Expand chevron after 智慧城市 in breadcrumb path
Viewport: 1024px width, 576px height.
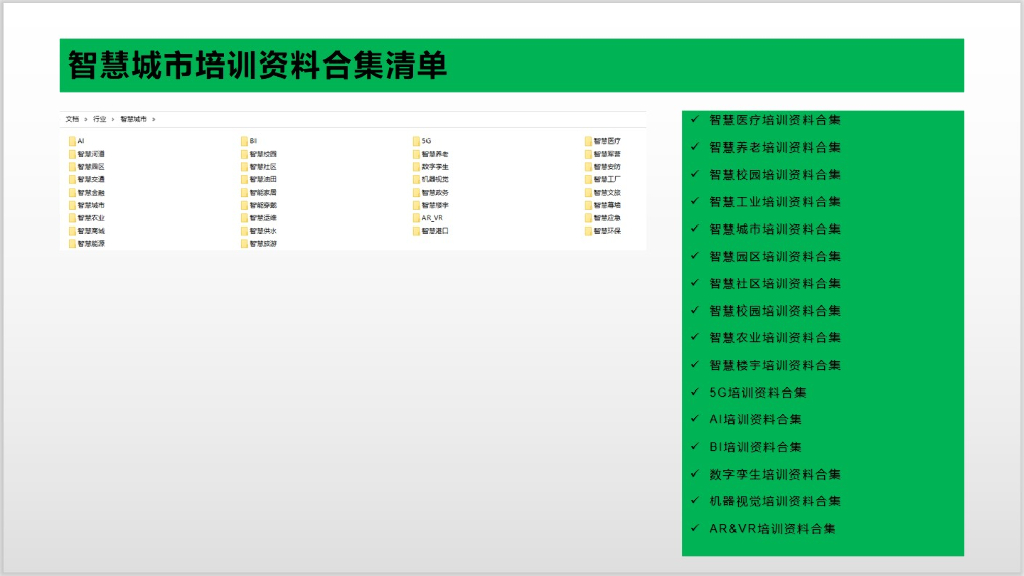[154, 119]
